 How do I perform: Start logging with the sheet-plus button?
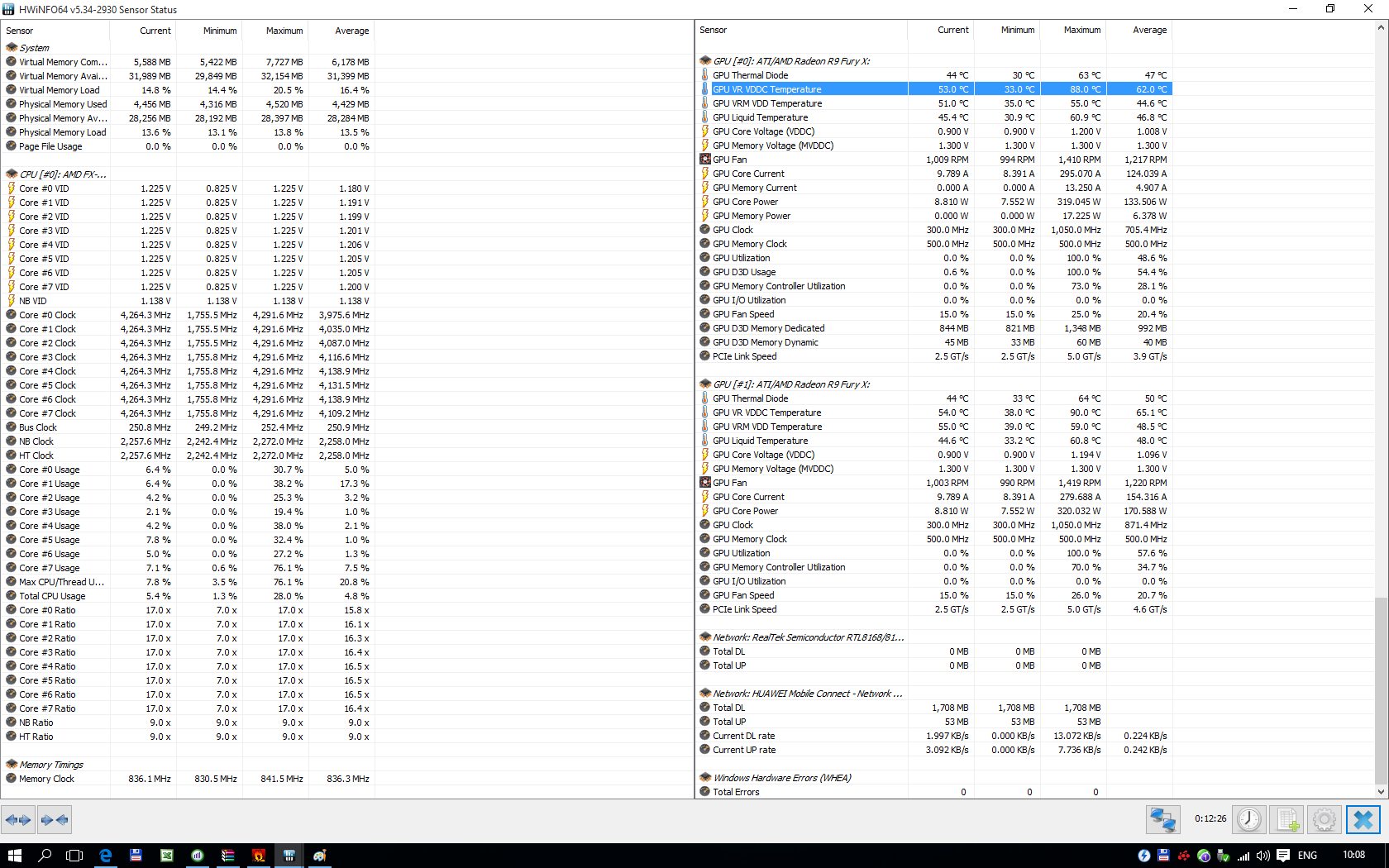pyautogui.click(x=1286, y=820)
